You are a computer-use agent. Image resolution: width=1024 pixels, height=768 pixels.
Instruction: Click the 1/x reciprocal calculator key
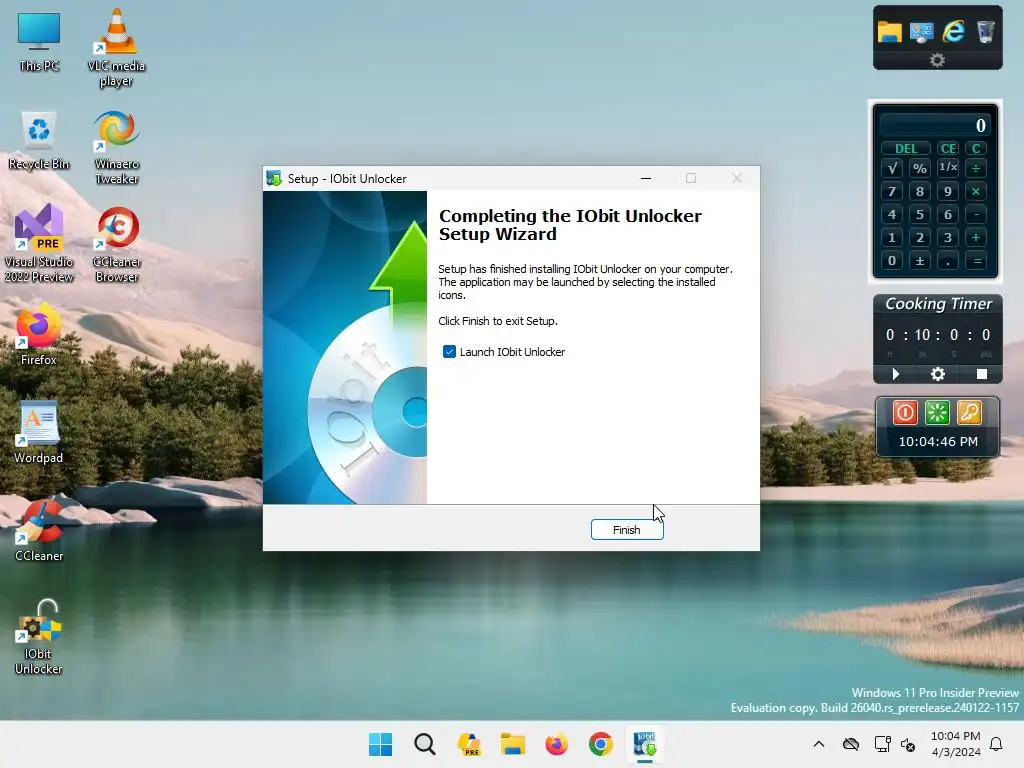[x=948, y=168]
